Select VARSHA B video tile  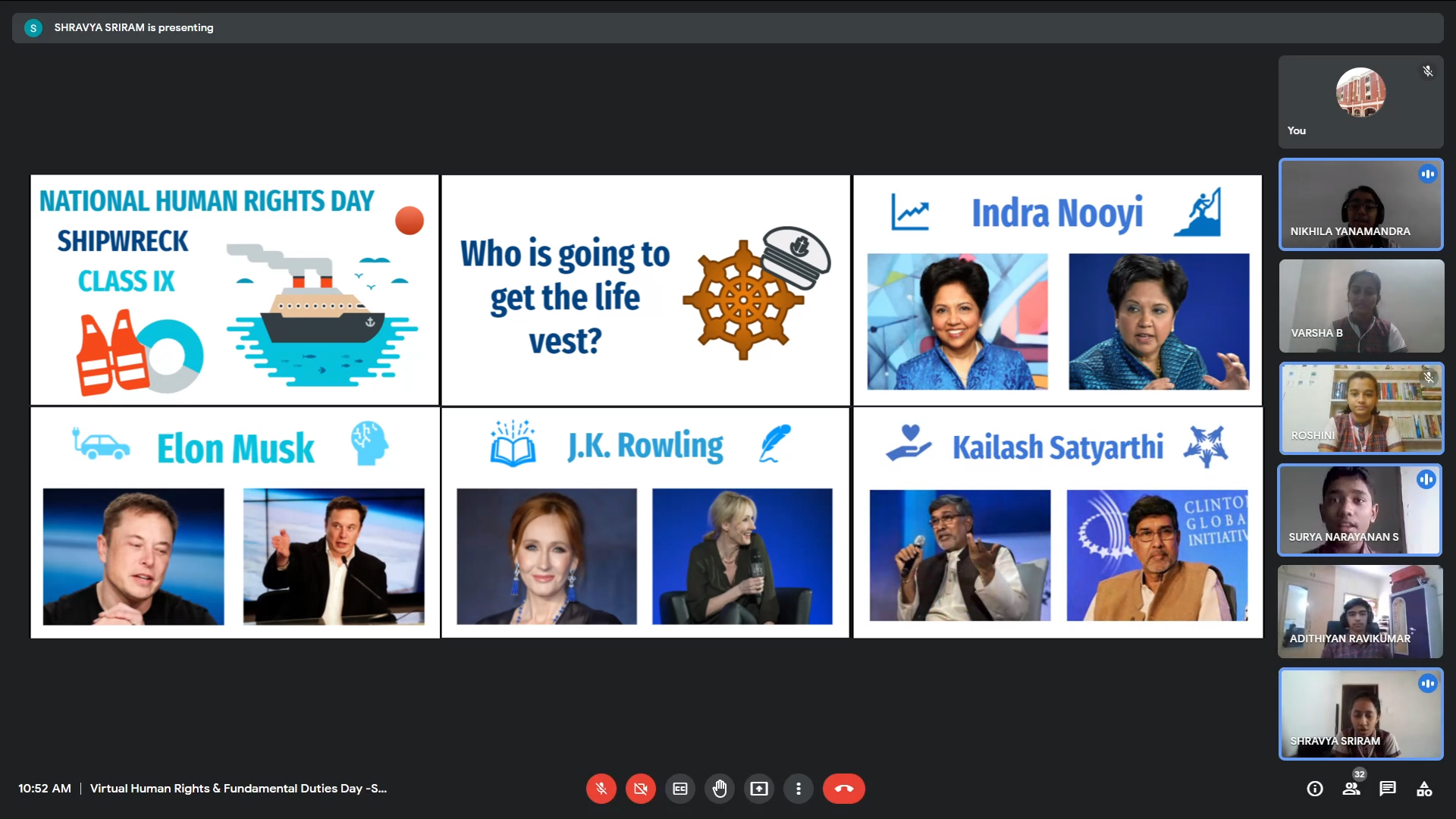pyautogui.click(x=1360, y=306)
